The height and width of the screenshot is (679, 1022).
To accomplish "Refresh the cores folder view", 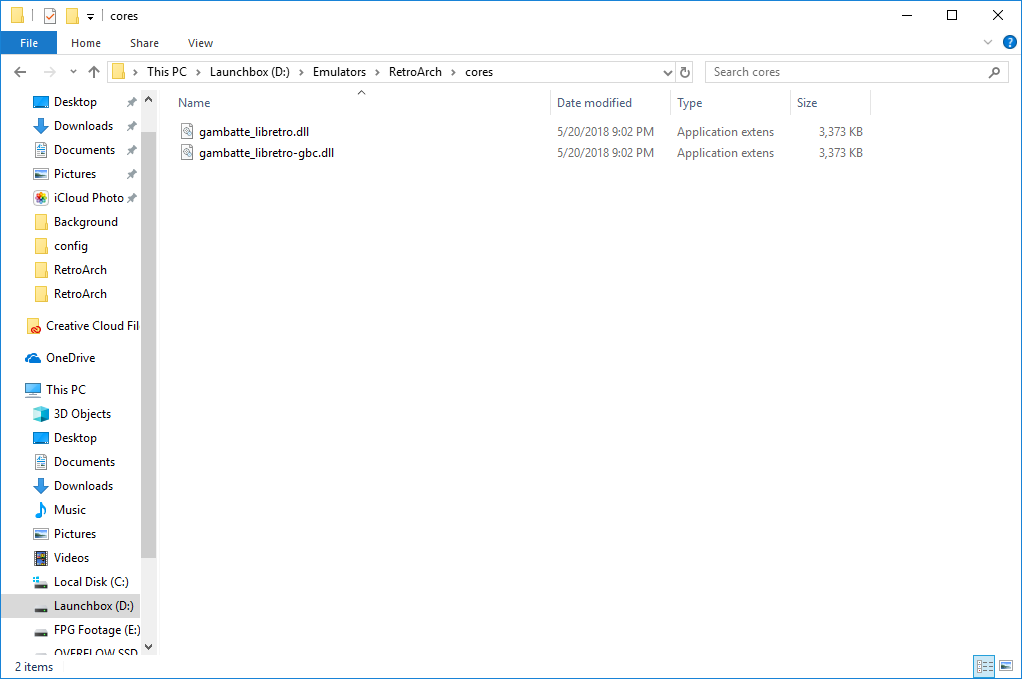I will pyautogui.click(x=685, y=72).
